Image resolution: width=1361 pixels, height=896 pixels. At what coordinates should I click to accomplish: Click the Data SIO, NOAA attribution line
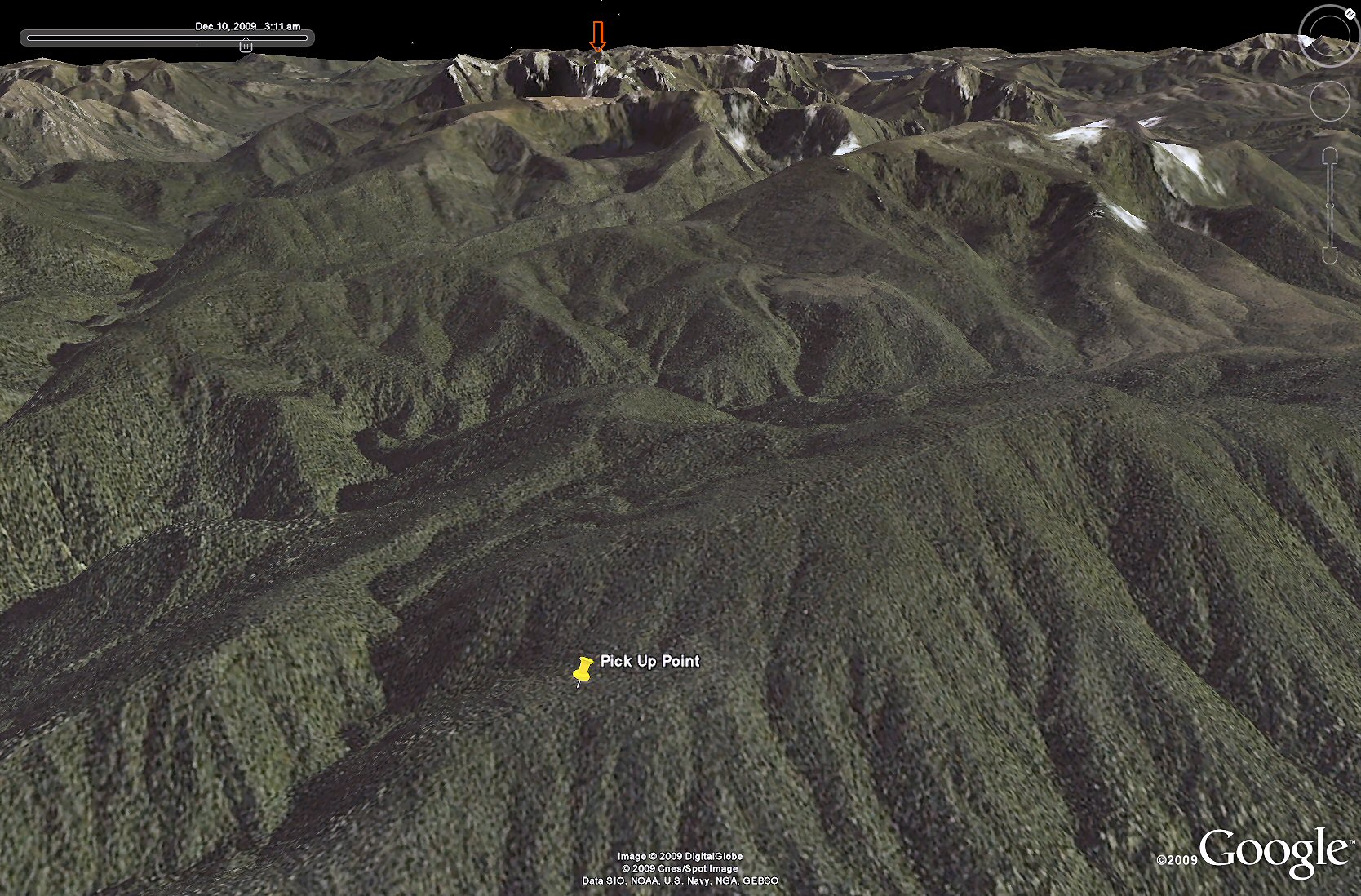pos(680,880)
